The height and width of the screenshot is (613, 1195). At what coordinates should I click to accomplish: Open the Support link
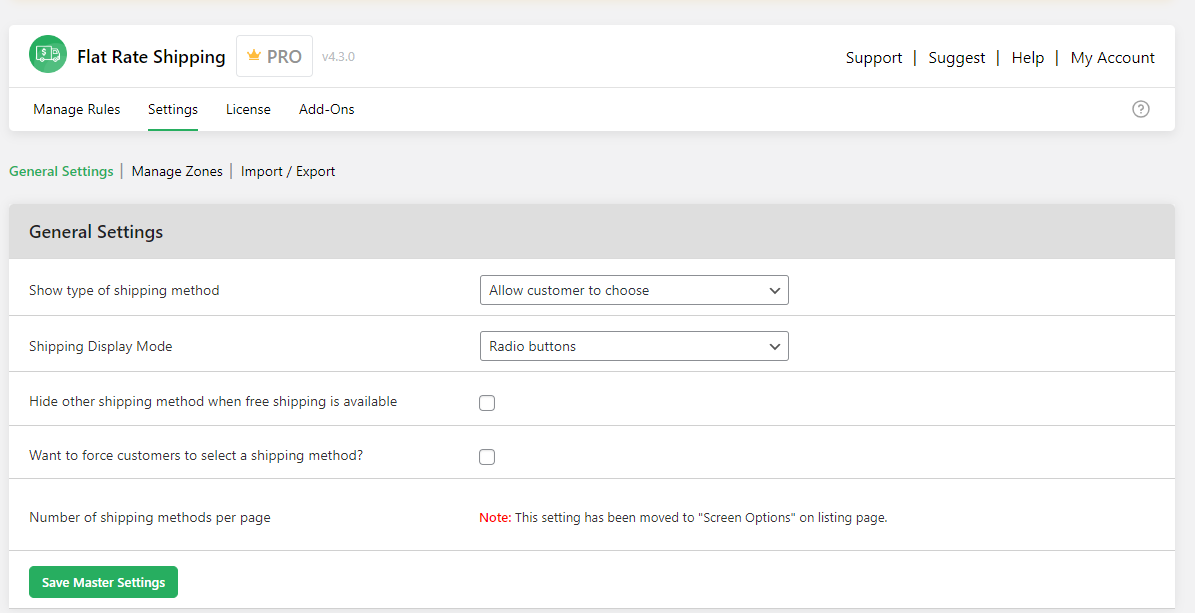pyautogui.click(x=874, y=58)
